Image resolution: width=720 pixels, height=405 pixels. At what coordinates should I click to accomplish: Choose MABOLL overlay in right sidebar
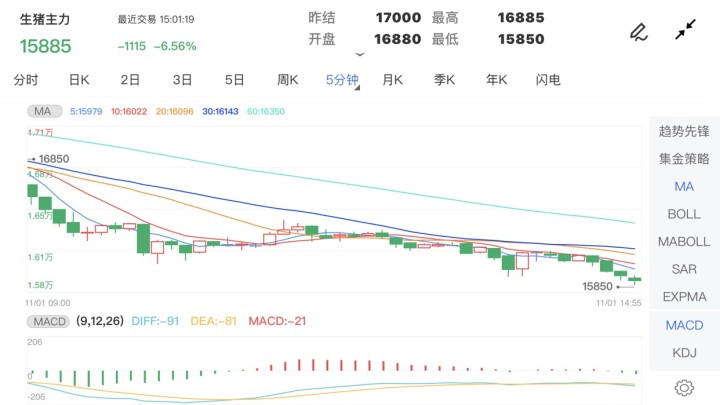[684, 242]
